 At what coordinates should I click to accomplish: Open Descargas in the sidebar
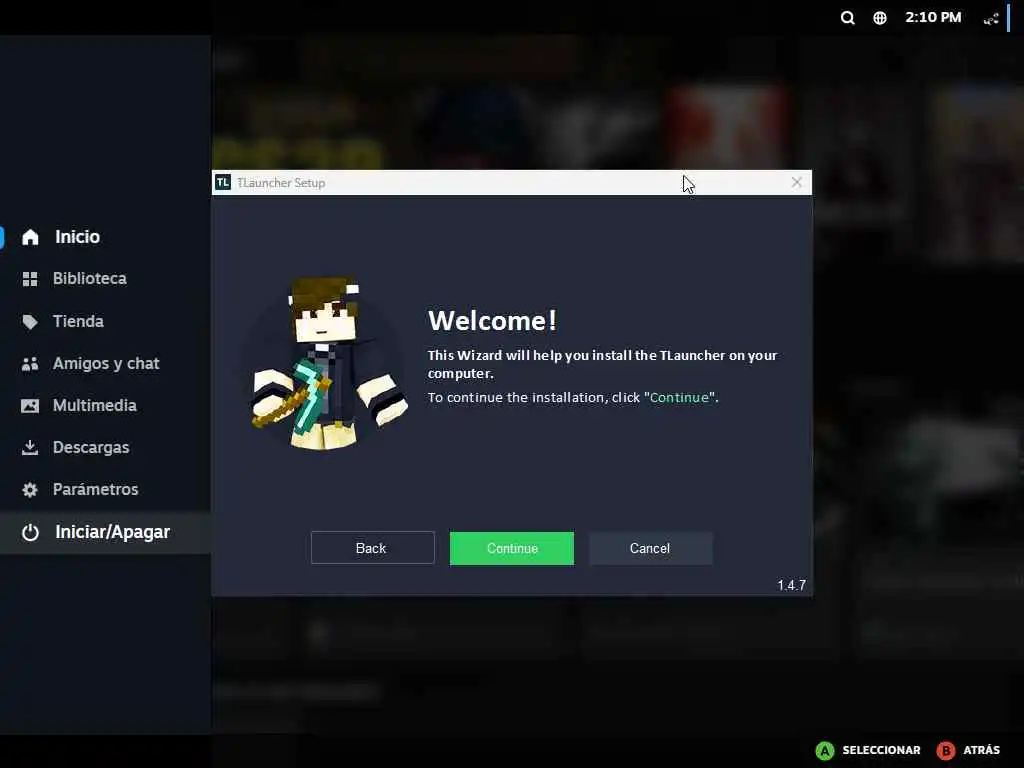click(105, 447)
